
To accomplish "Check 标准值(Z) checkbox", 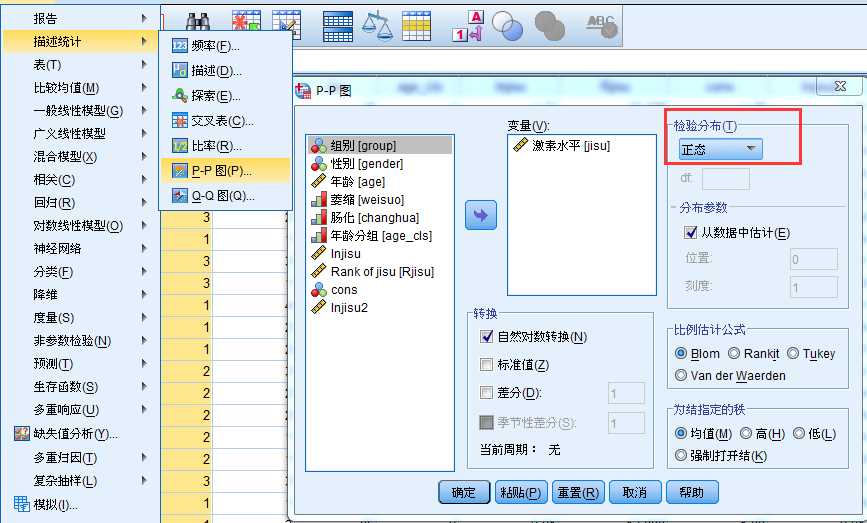I will [487, 364].
